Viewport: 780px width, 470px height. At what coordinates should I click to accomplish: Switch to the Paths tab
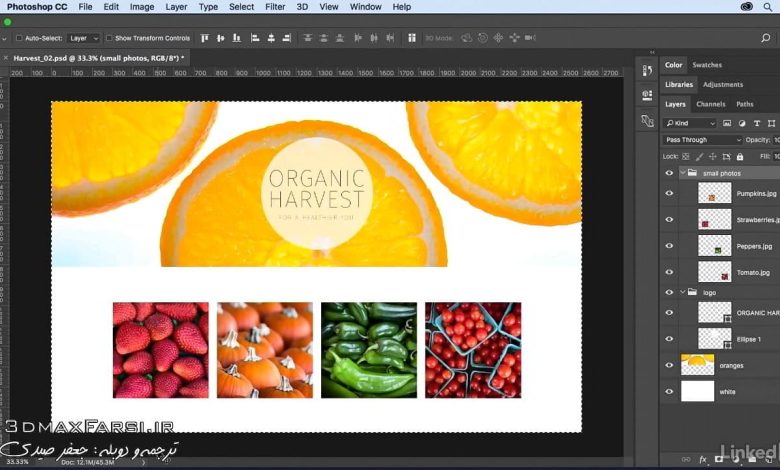745,104
